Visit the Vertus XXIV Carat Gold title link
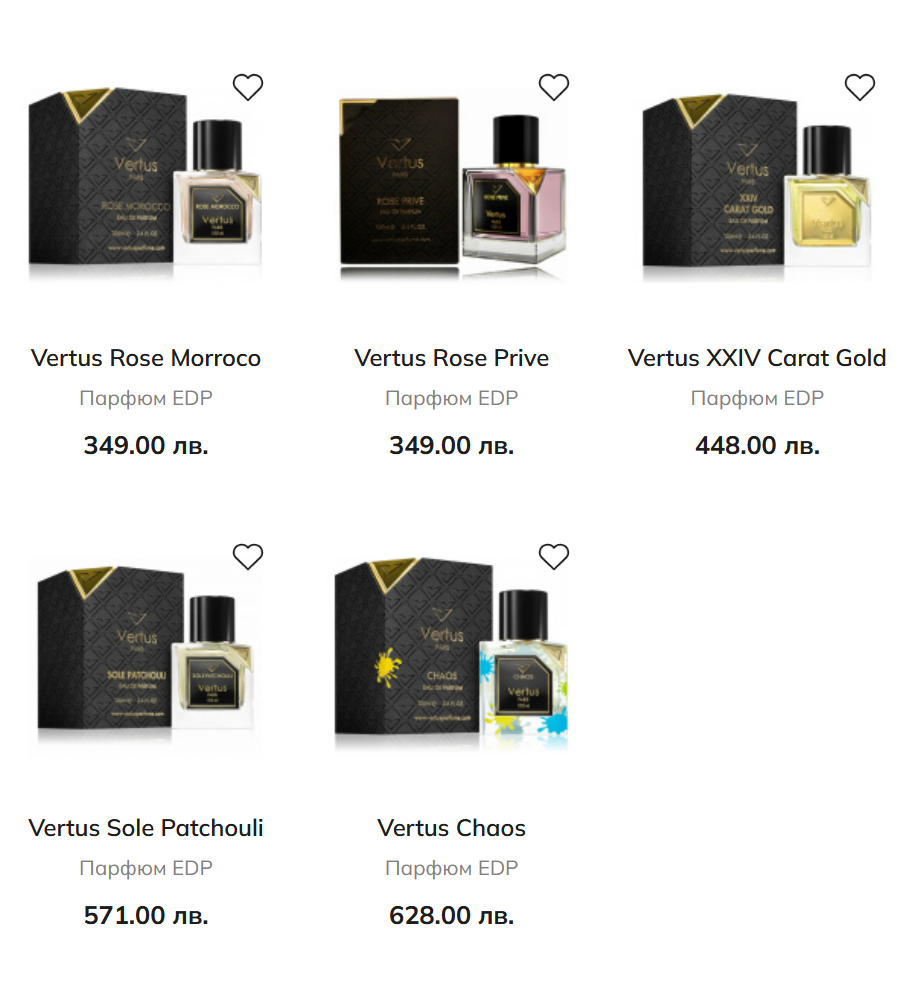The width and height of the screenshot is (907, 983). tap(757, 358)
